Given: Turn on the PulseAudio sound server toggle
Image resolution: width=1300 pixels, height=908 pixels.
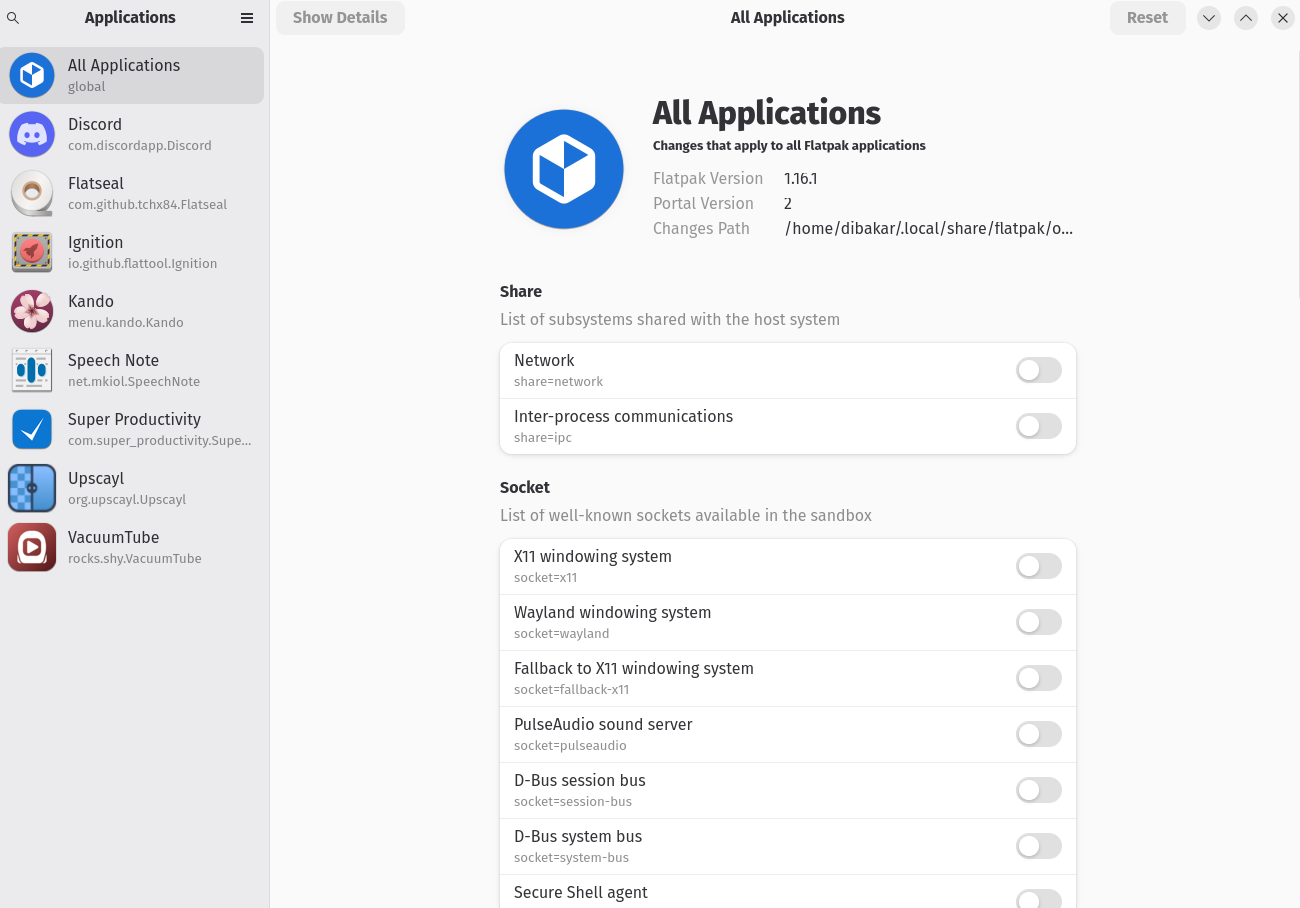Looking at the screenshot, I should coord(1038,734).
